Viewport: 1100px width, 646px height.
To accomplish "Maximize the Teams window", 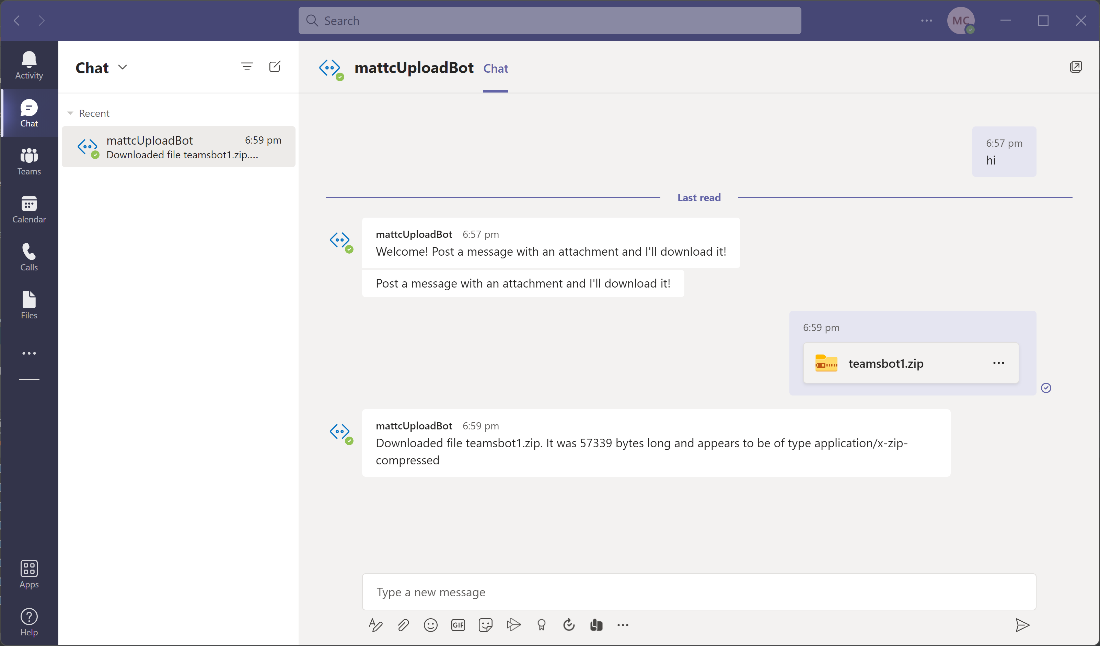I will [1043, 21].
